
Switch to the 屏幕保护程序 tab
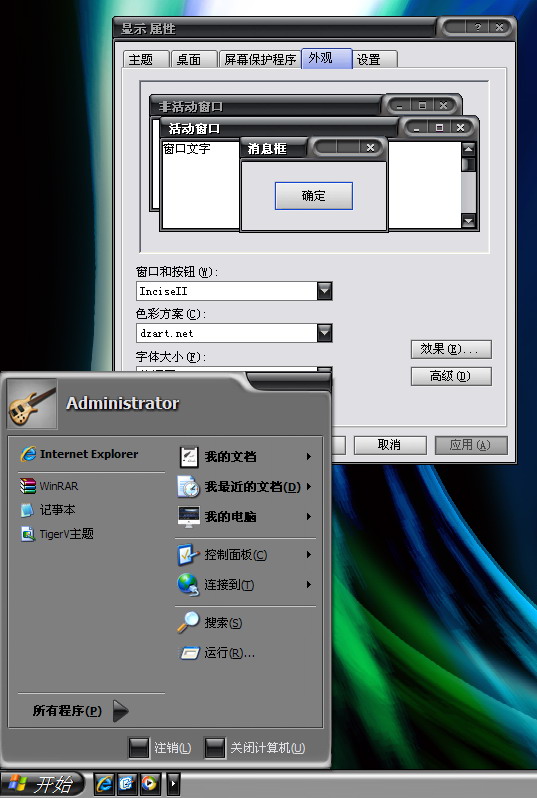(x=260, y=60)
